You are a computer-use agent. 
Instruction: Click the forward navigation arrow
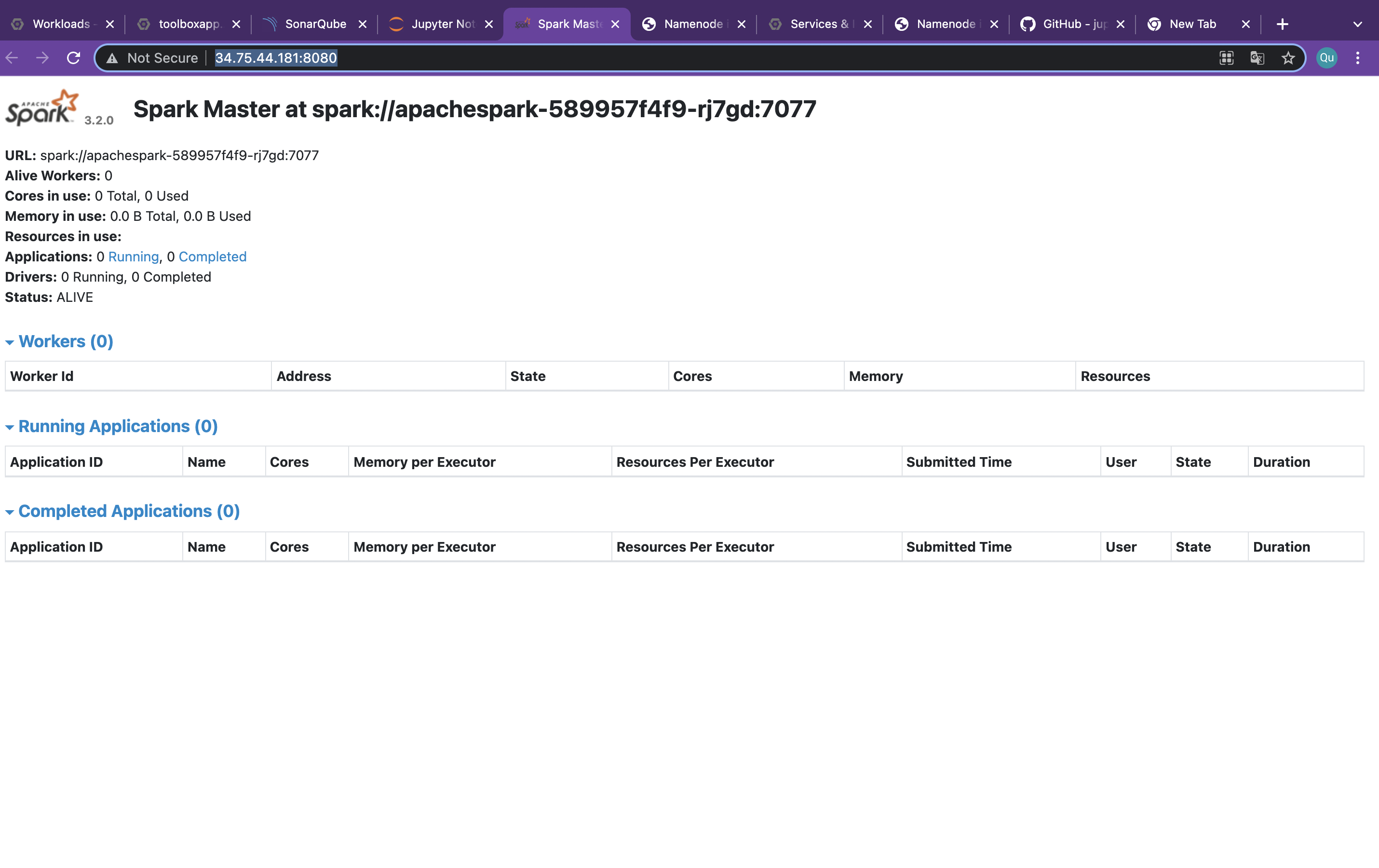pyautogui.click(x=42, y=57)
